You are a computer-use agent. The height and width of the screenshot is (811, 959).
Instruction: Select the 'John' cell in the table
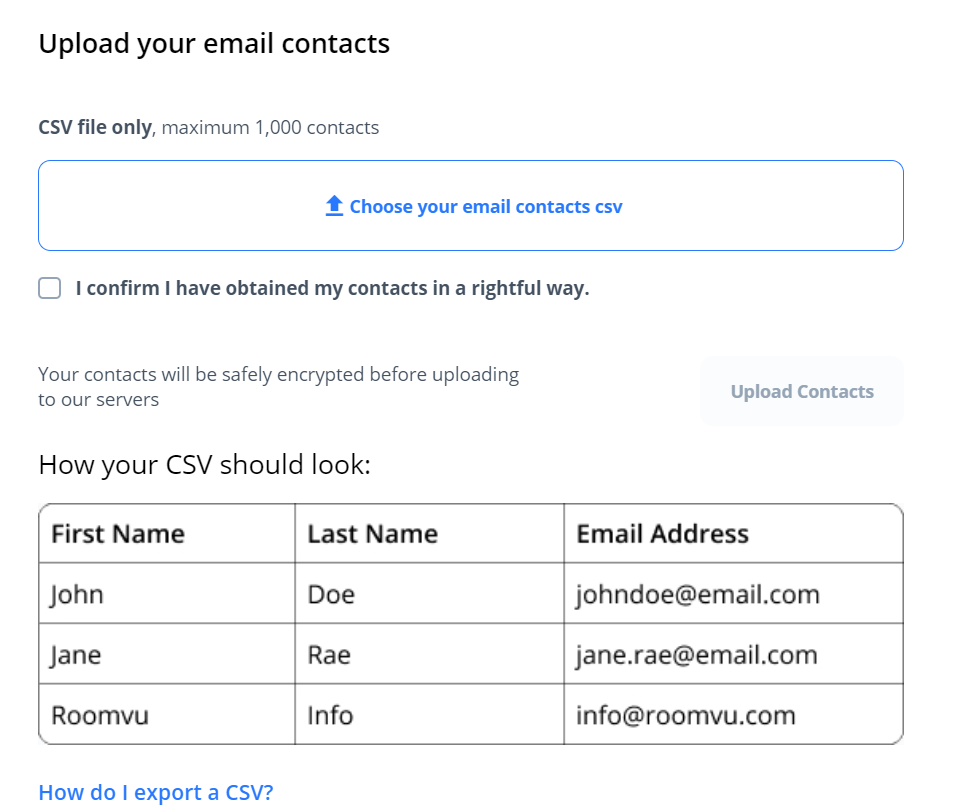[77, 595]
